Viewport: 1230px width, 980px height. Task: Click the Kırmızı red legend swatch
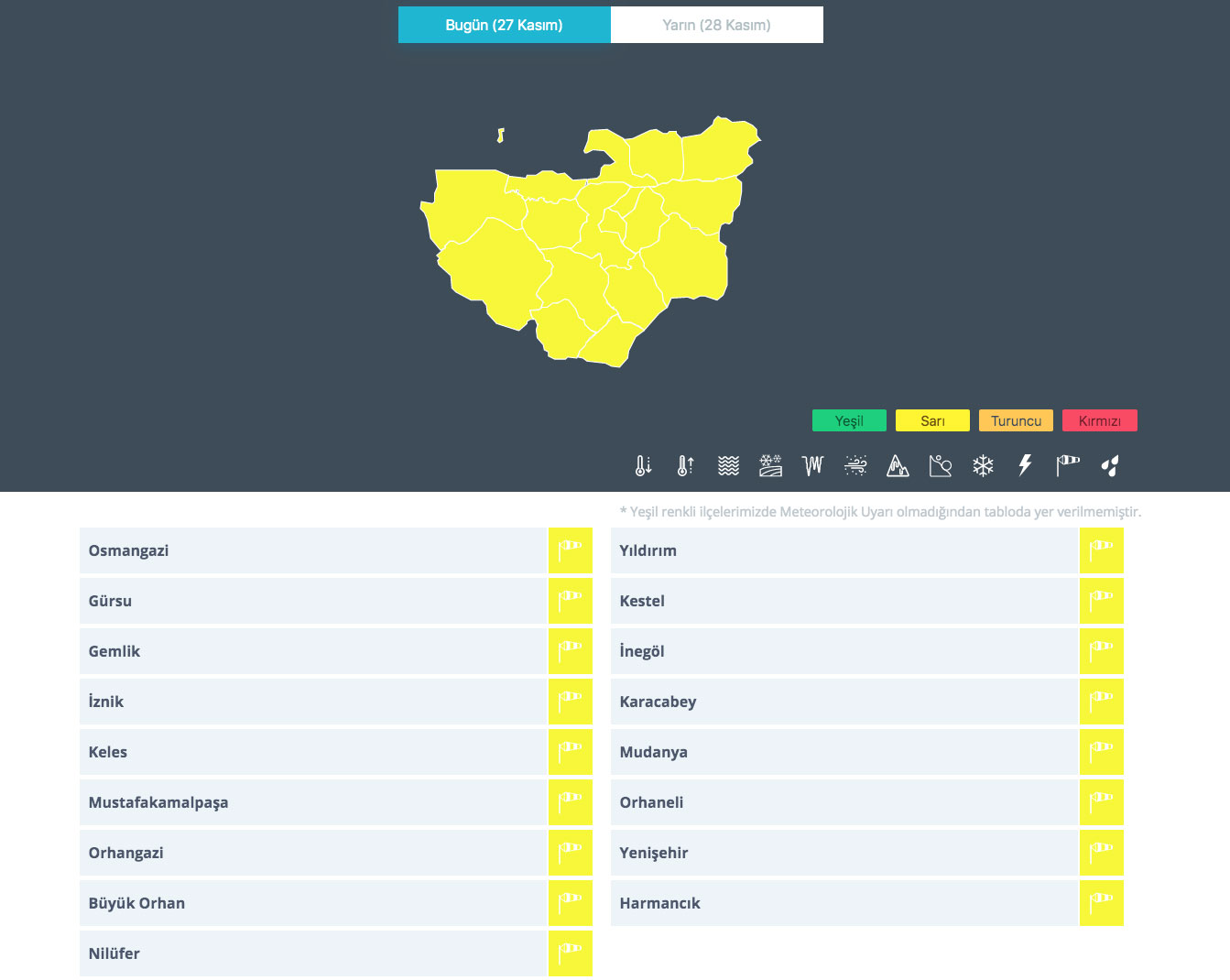pos(1099,420)
